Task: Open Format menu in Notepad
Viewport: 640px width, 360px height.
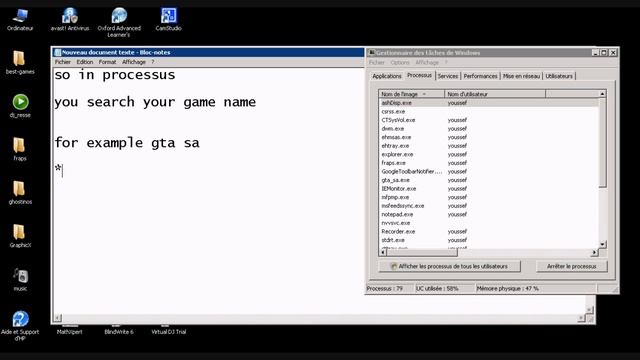Action: click(107, 62)
